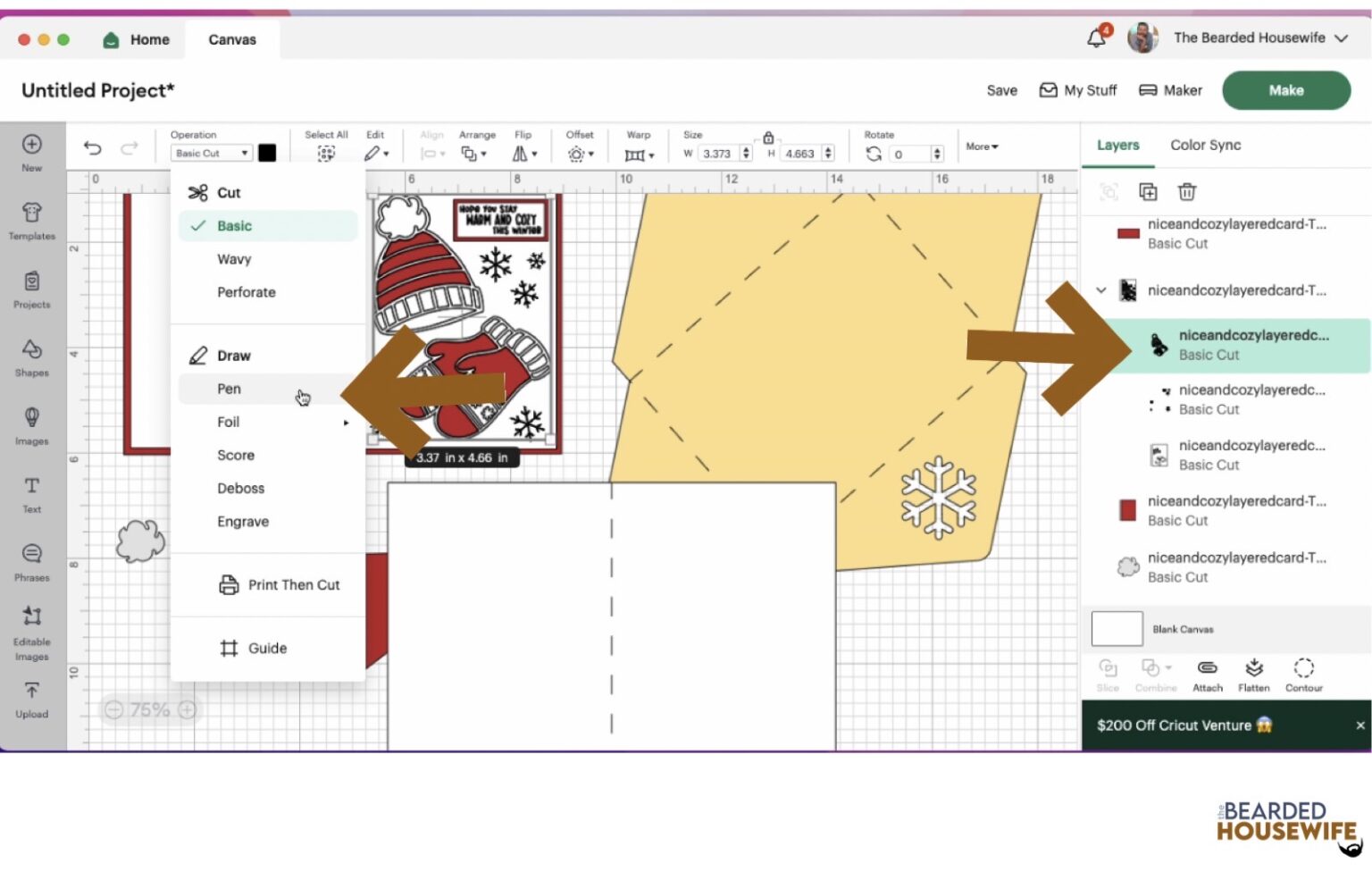Toggle the size aspect ratio lock
The image size is (1372, 872).
pyautogui.click(x=768, y=138)
